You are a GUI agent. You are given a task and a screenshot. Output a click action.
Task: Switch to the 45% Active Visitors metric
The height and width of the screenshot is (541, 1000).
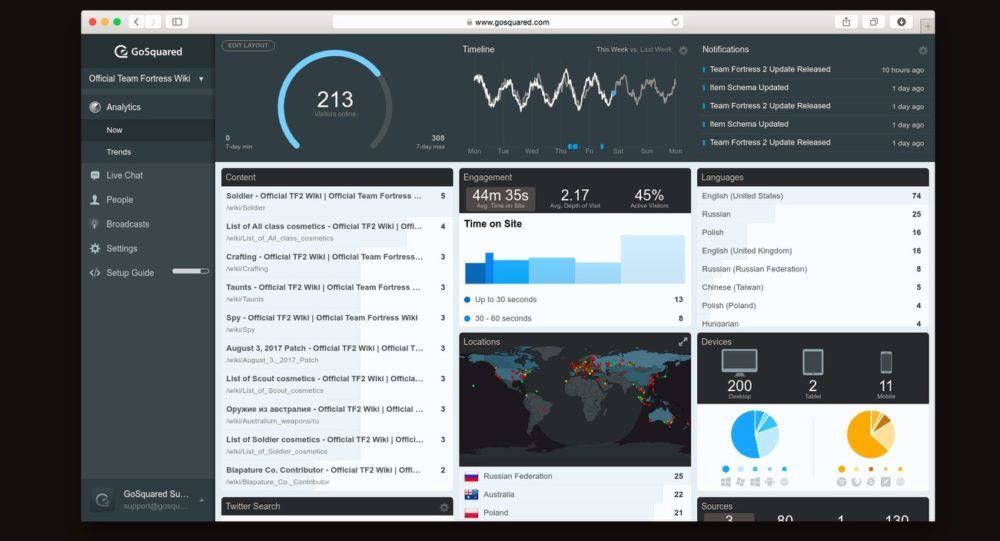tap(648, 198)
